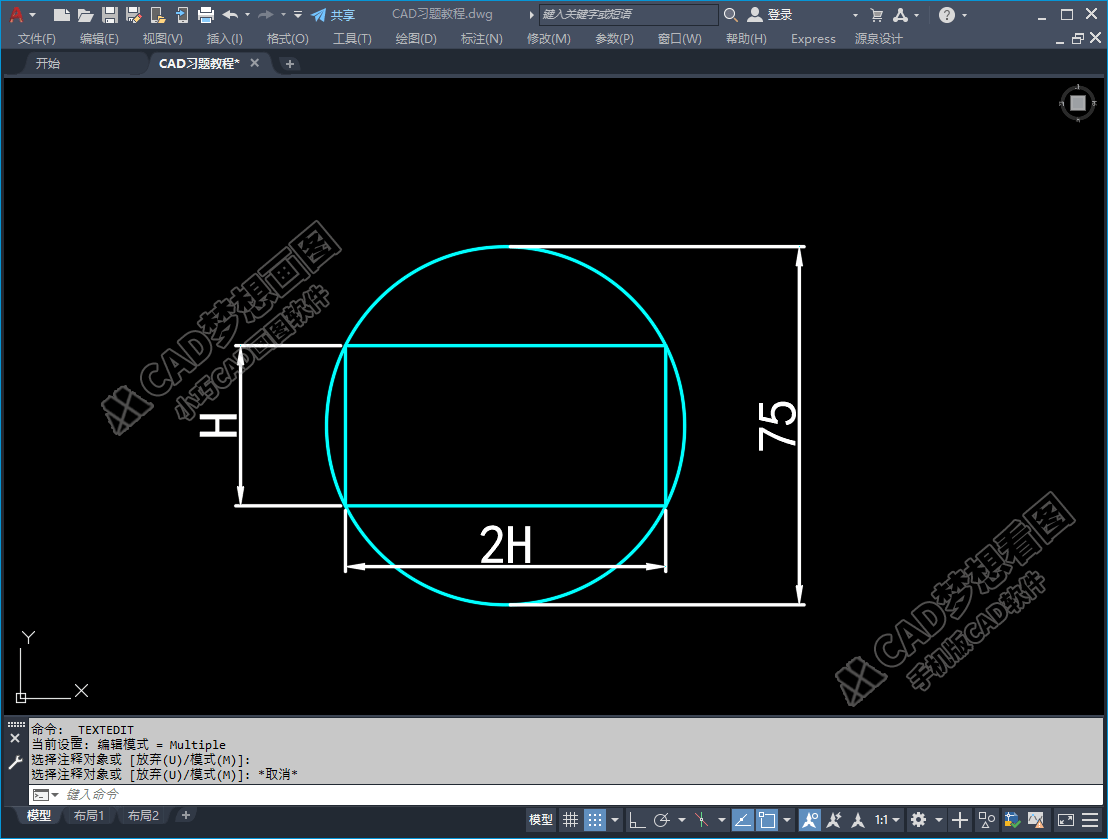Image resolution: width=1108 pixels, height=839 pixels.
Task: Switch to the 布局1 layout tab
Action: point(89,816)
